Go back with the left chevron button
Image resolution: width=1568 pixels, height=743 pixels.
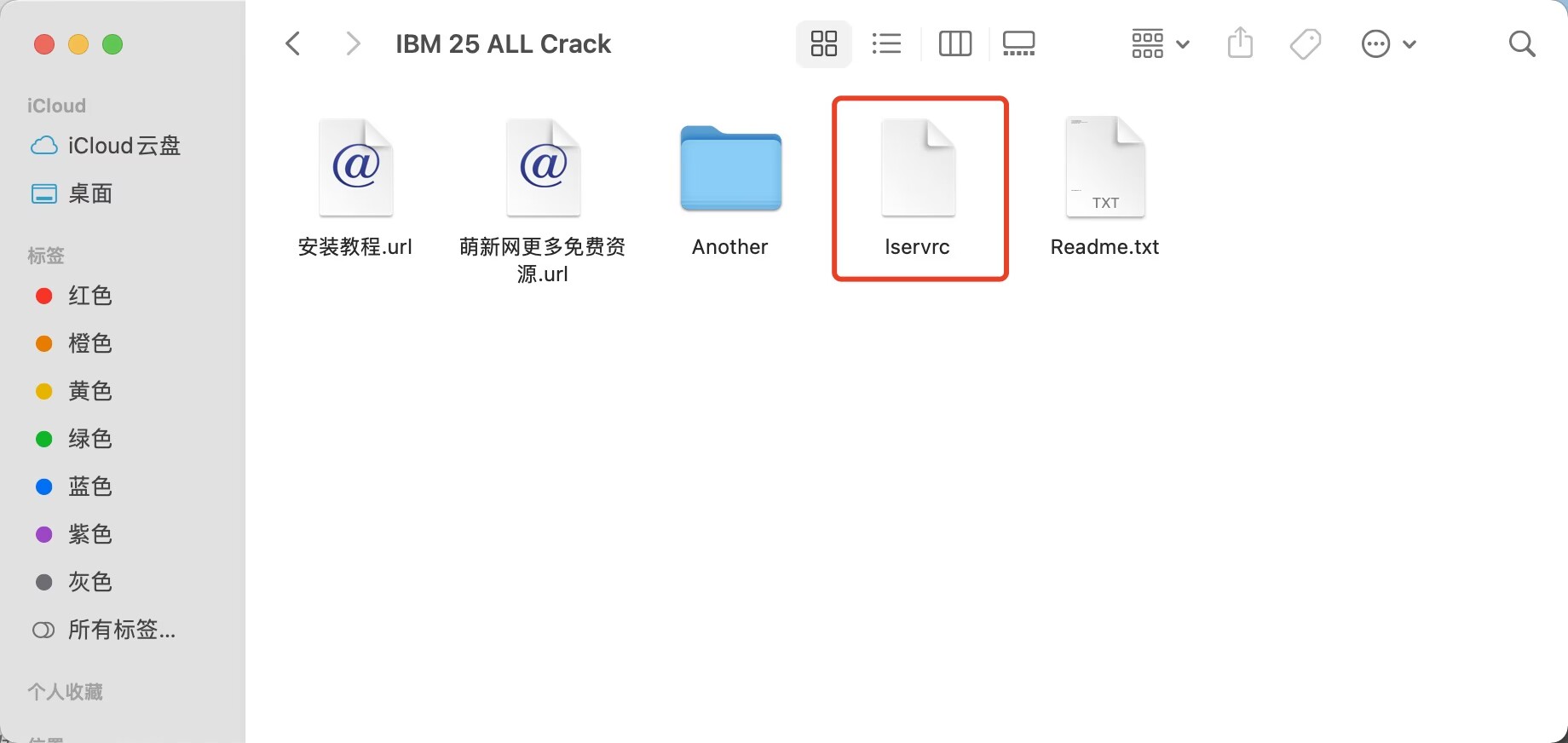[293, 43]
